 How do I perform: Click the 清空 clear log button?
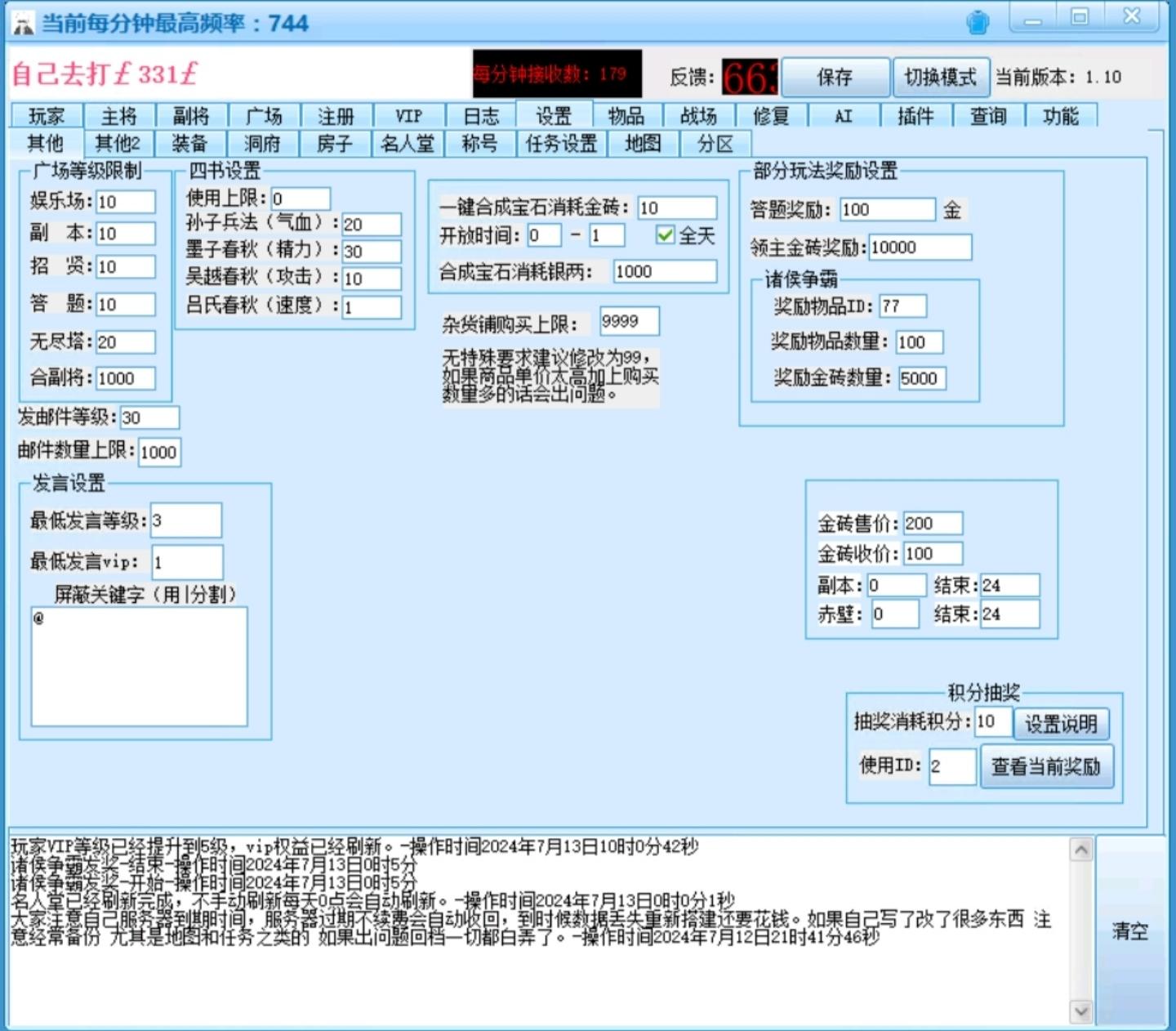pos(1130,931)
